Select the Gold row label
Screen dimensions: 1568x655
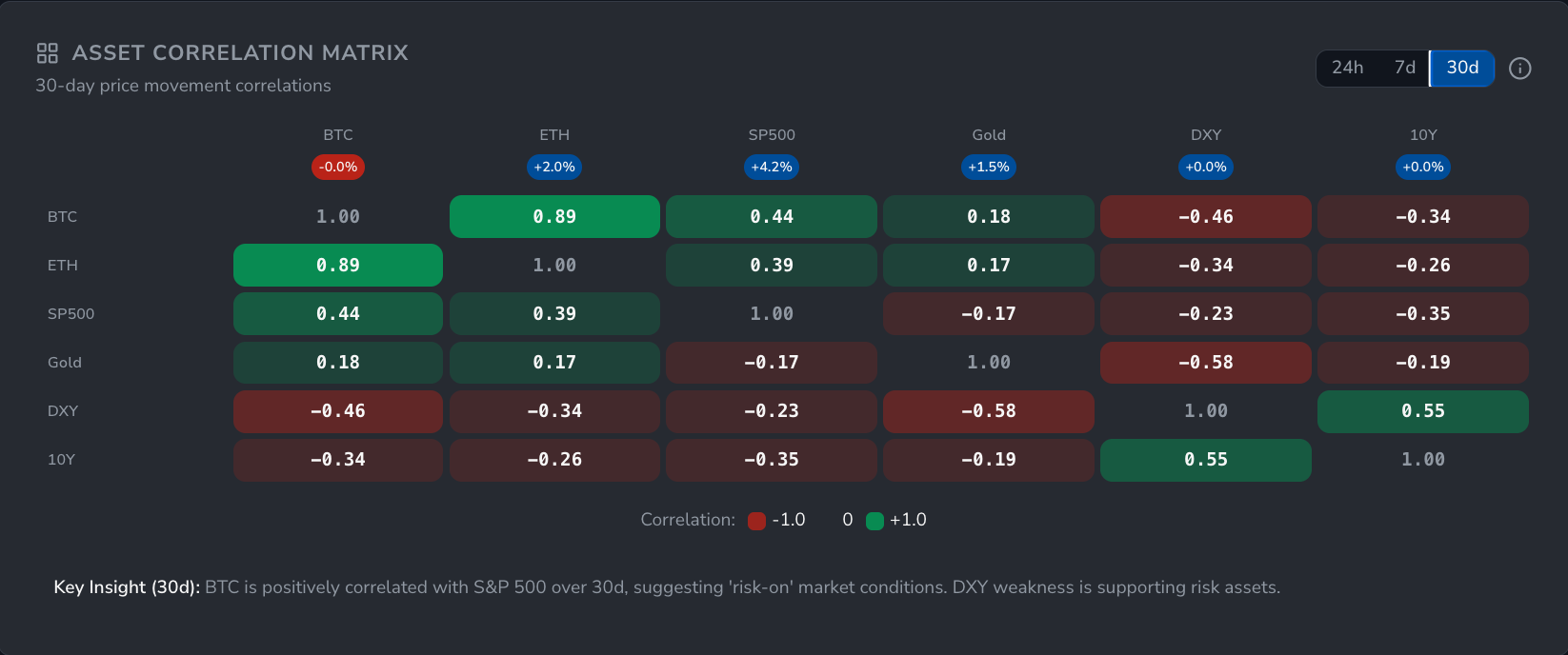click(65, 363)
